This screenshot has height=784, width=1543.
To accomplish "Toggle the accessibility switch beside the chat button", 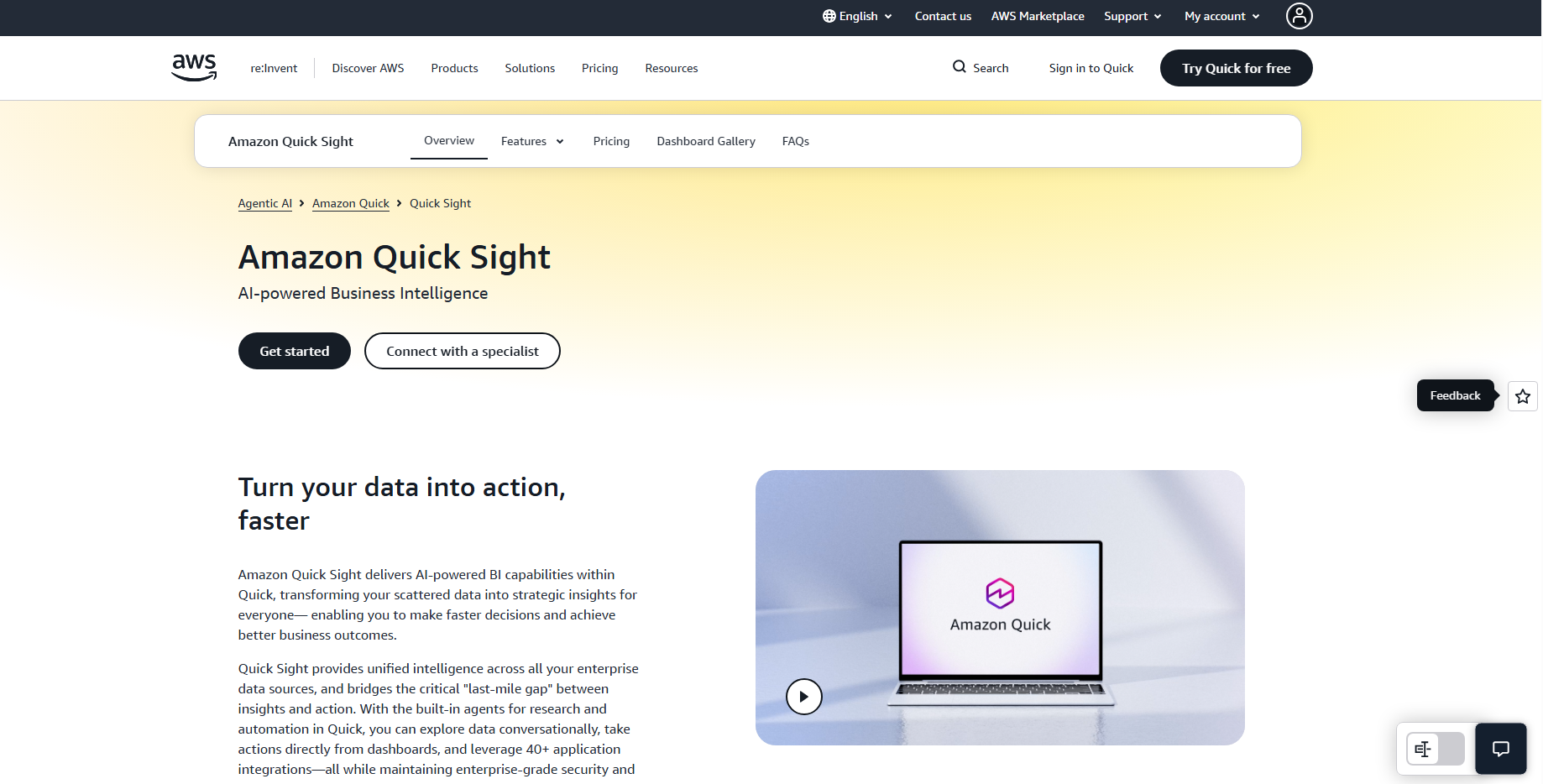I will click(1436, 749).
